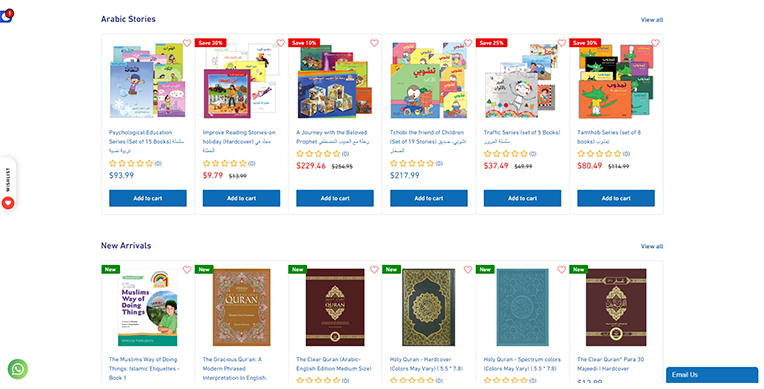Toggle wishlist heart on Traffic Series

[562, 43]
